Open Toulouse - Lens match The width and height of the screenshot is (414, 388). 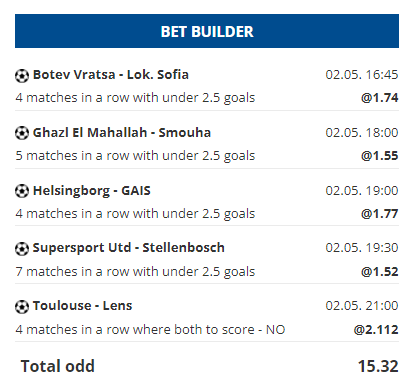pos(82,306)
